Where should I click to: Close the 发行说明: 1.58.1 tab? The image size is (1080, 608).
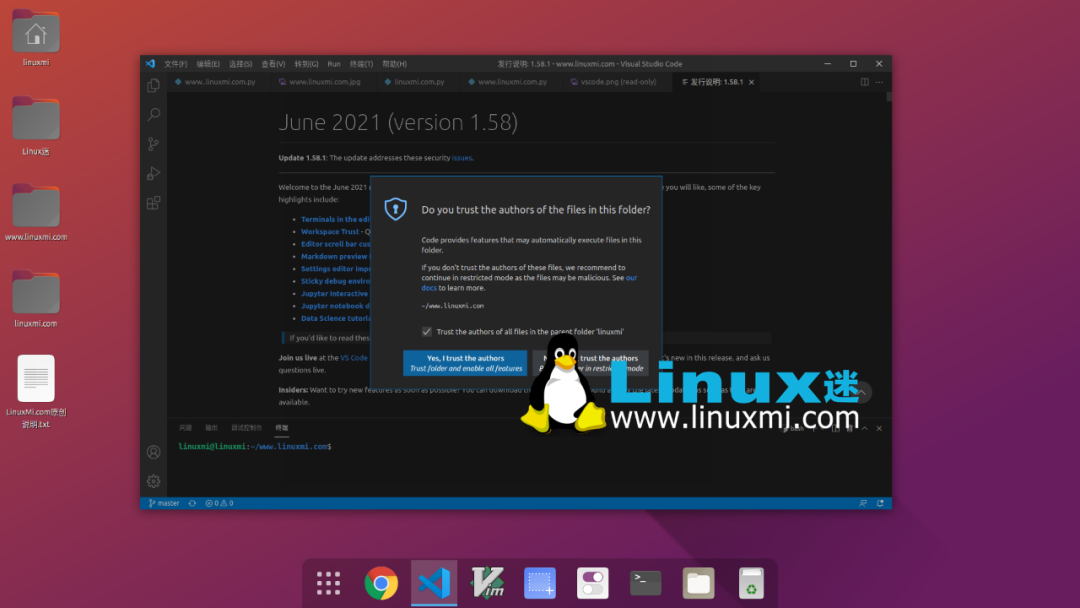[x=751, y=82]
